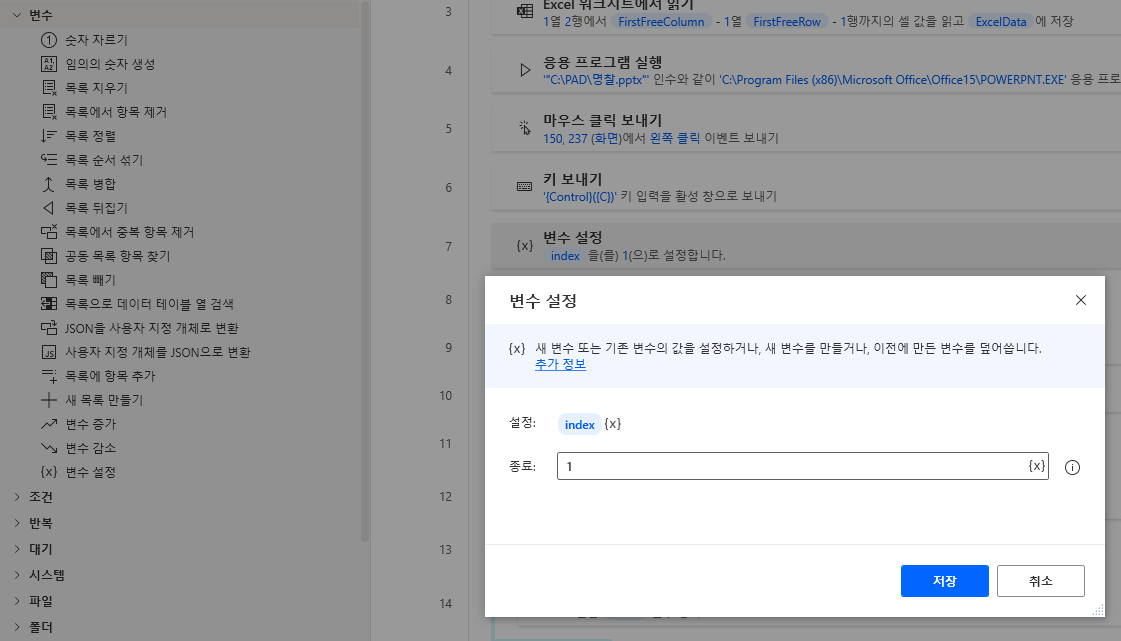Select the 공통 목록 항목 찾기 icon

49,256
